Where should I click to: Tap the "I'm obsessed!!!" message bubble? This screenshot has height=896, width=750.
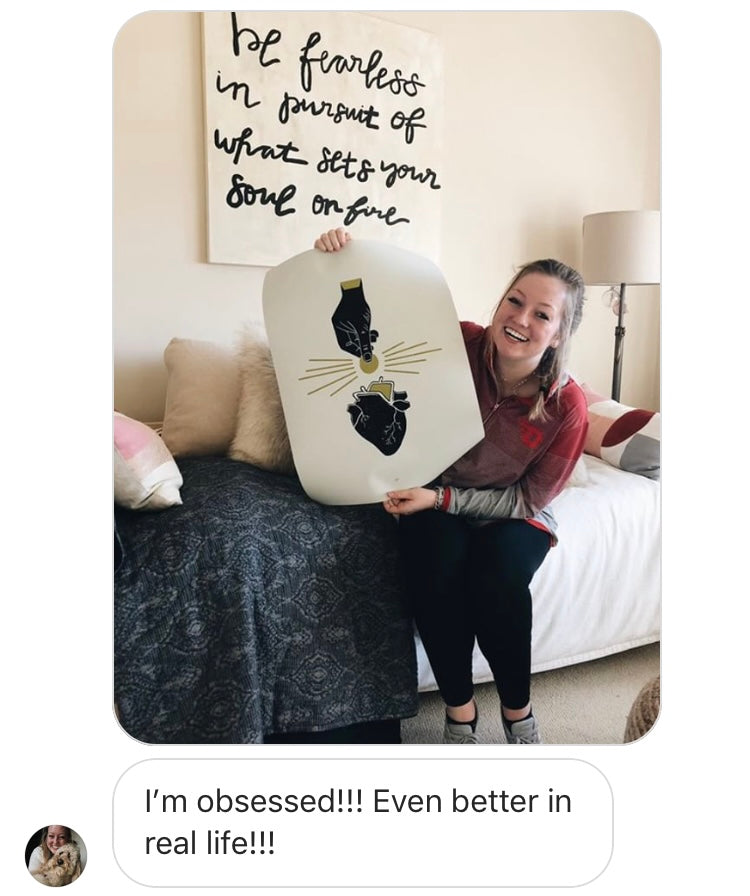(x=362, y=823)
